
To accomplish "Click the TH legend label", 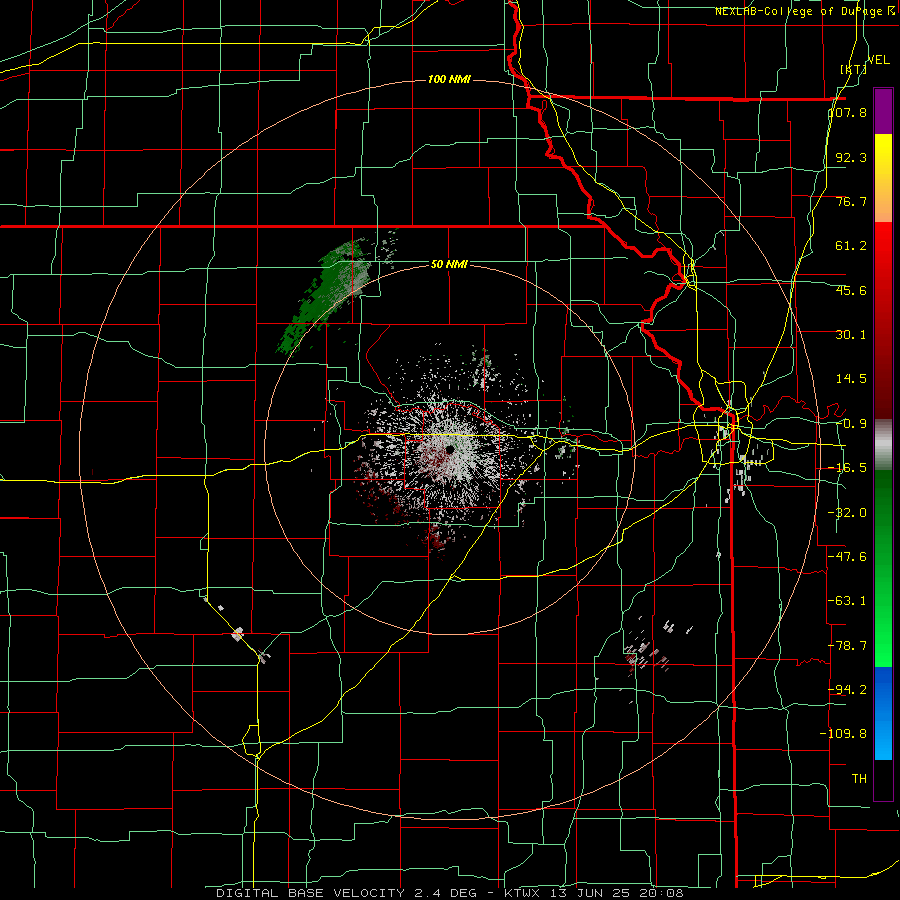I will (859, 778).
